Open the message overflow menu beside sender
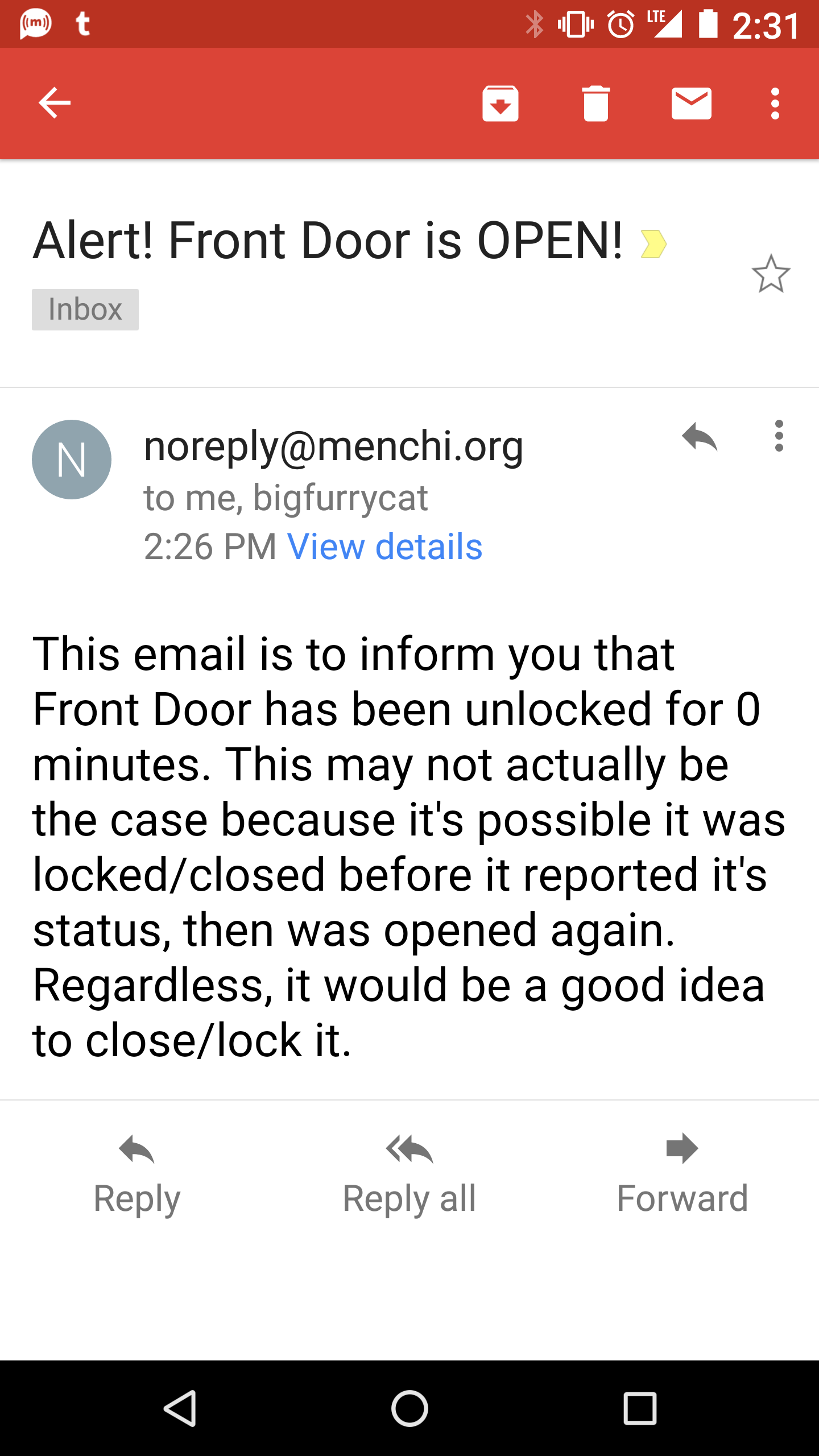819x1456 pixels. point(779,437)
